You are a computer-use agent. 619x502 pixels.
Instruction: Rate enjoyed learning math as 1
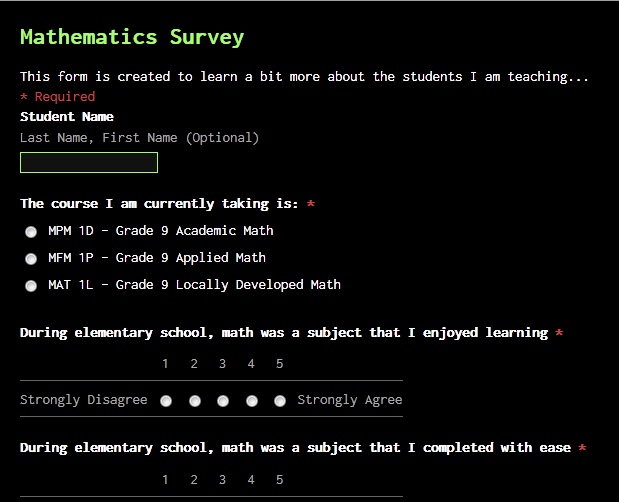pyautogui.click(x=166, y=401)
